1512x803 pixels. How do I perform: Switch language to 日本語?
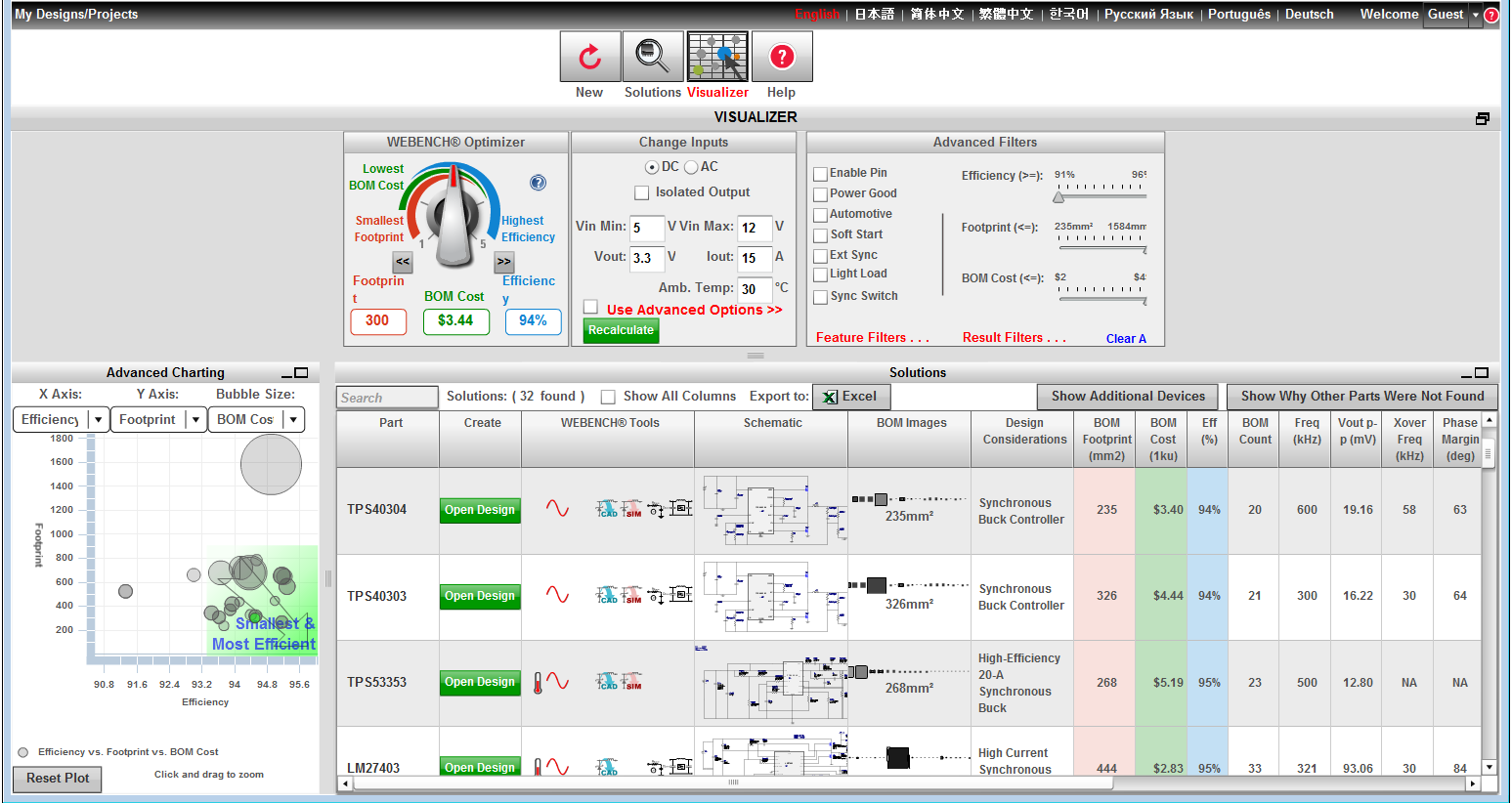875,15
